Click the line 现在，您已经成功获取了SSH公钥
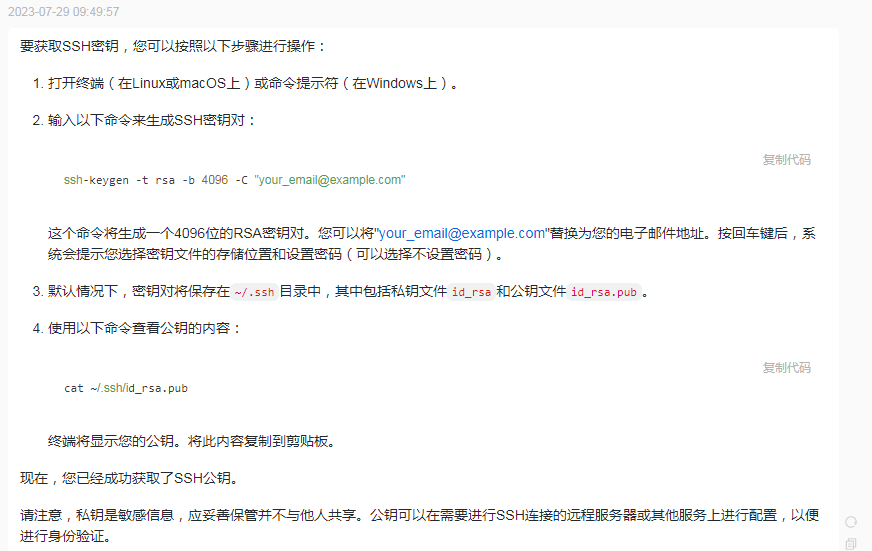This screenshot has width=872, height=551. coord(130,478)
